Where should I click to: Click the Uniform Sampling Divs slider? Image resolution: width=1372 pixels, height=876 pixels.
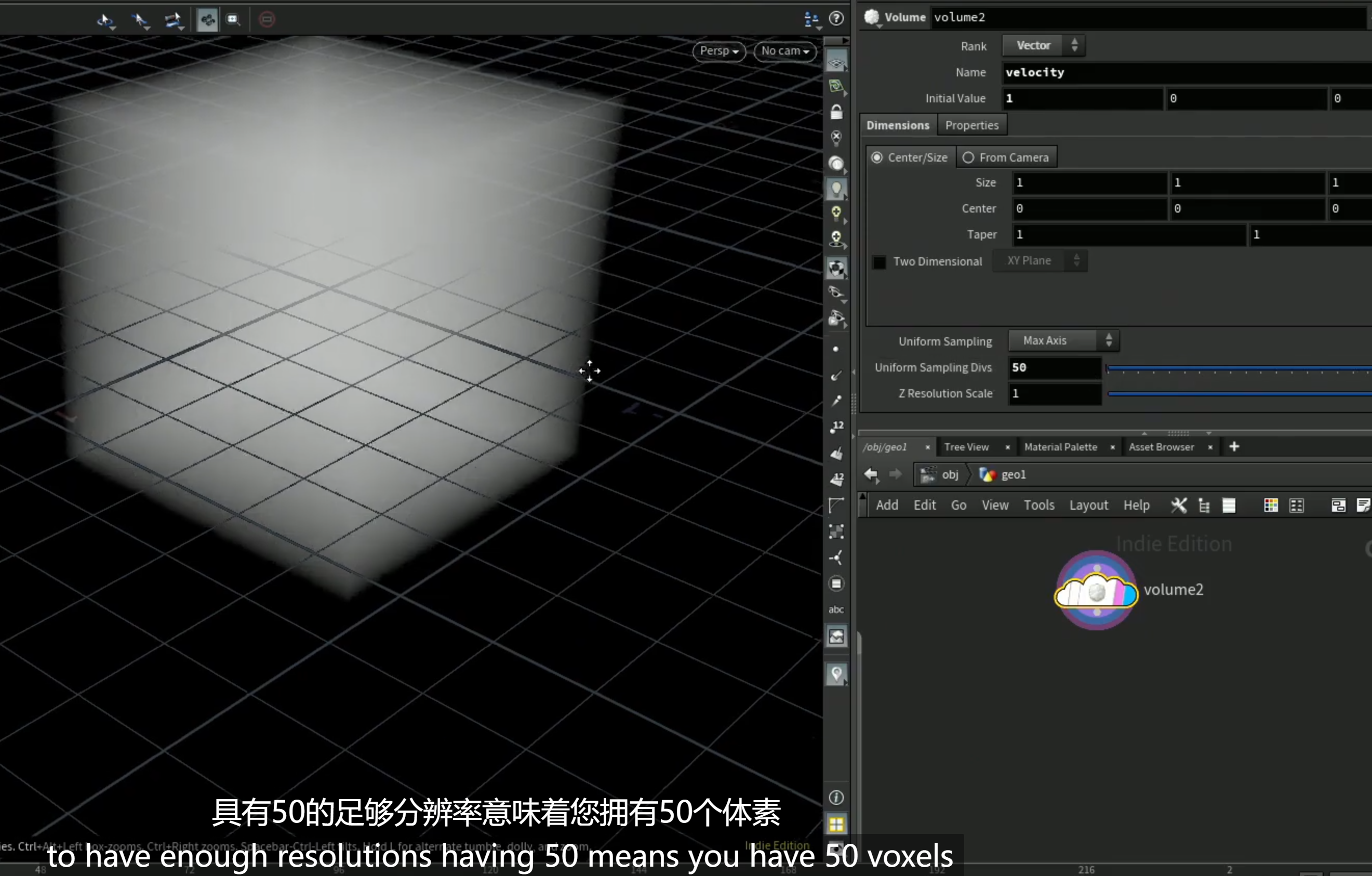tap(1238, 368)
